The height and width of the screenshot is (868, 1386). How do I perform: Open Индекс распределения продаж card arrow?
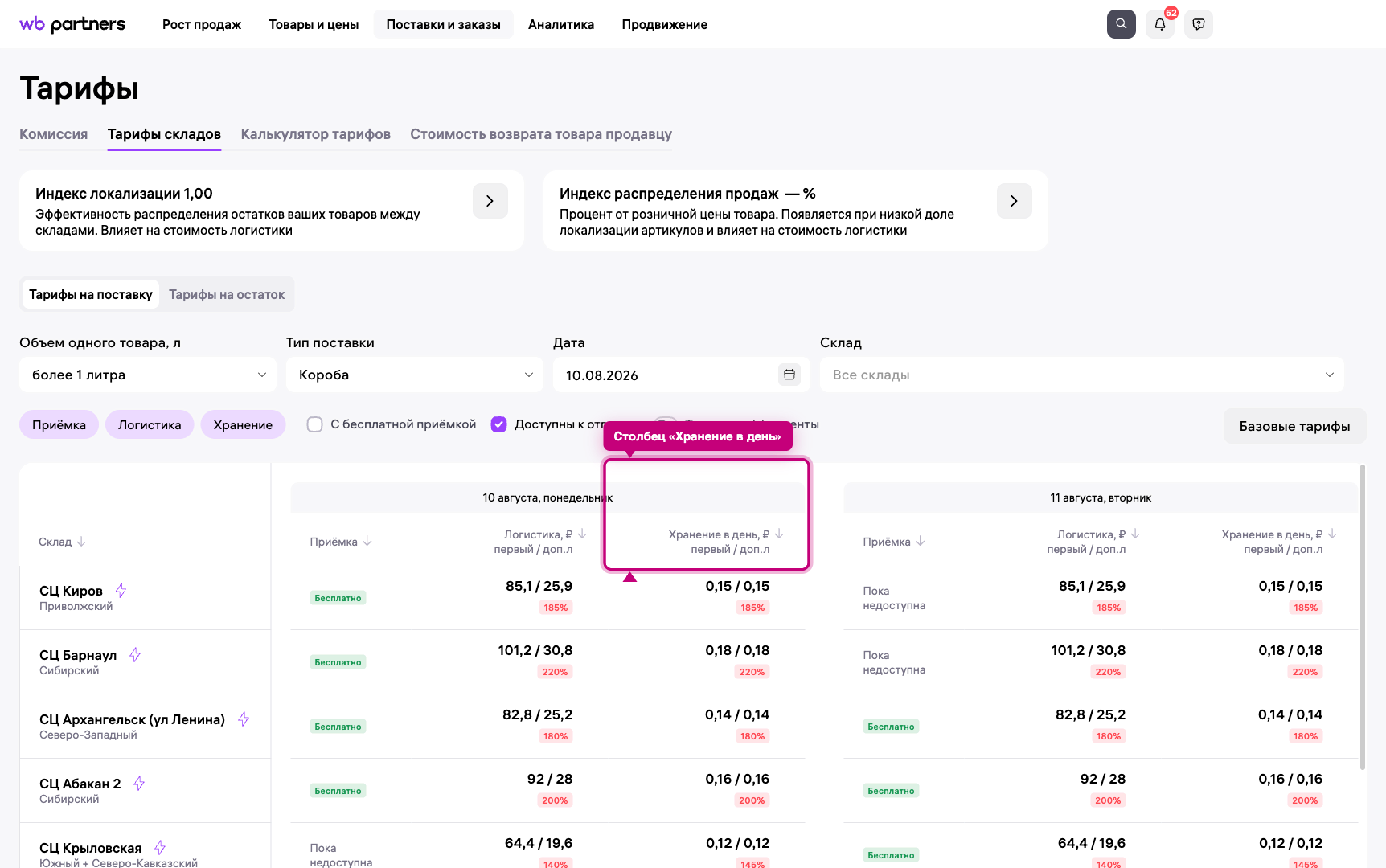(1015, 201)
